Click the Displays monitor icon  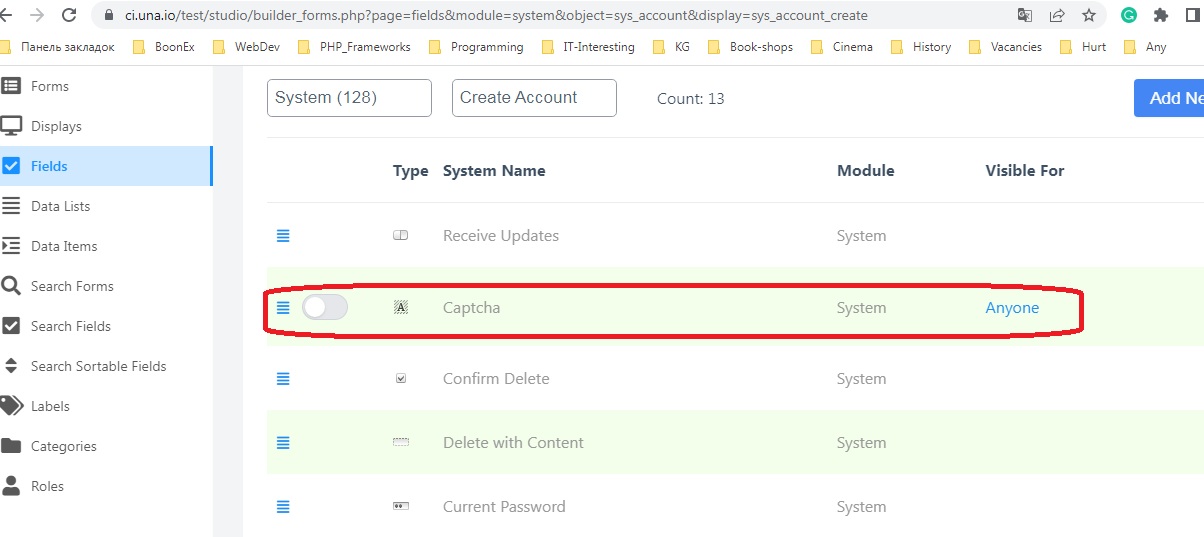[11, 126]
